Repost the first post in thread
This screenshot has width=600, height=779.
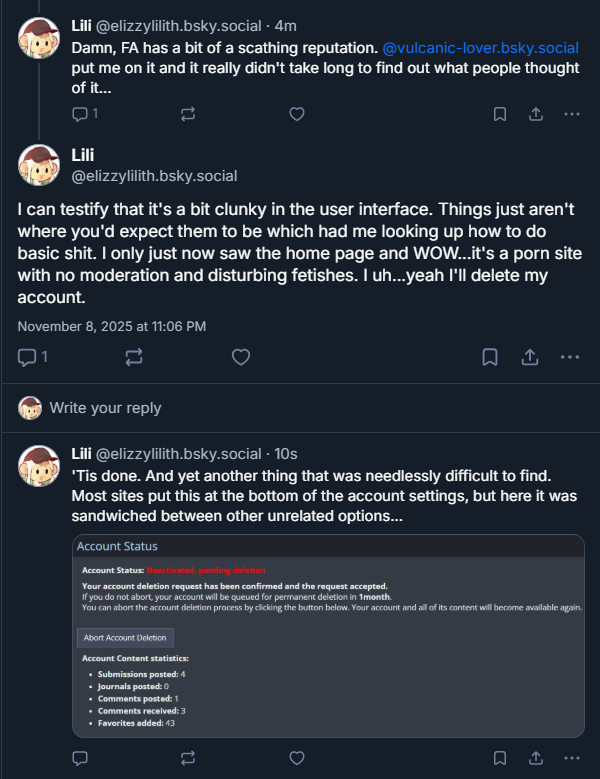(x=188, y=114)
